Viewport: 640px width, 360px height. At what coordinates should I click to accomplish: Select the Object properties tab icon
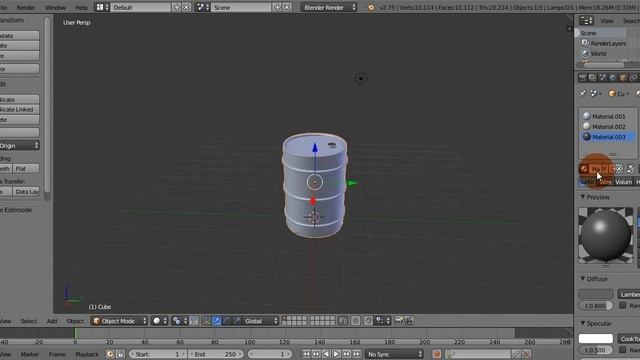click(x=623, y=78)
